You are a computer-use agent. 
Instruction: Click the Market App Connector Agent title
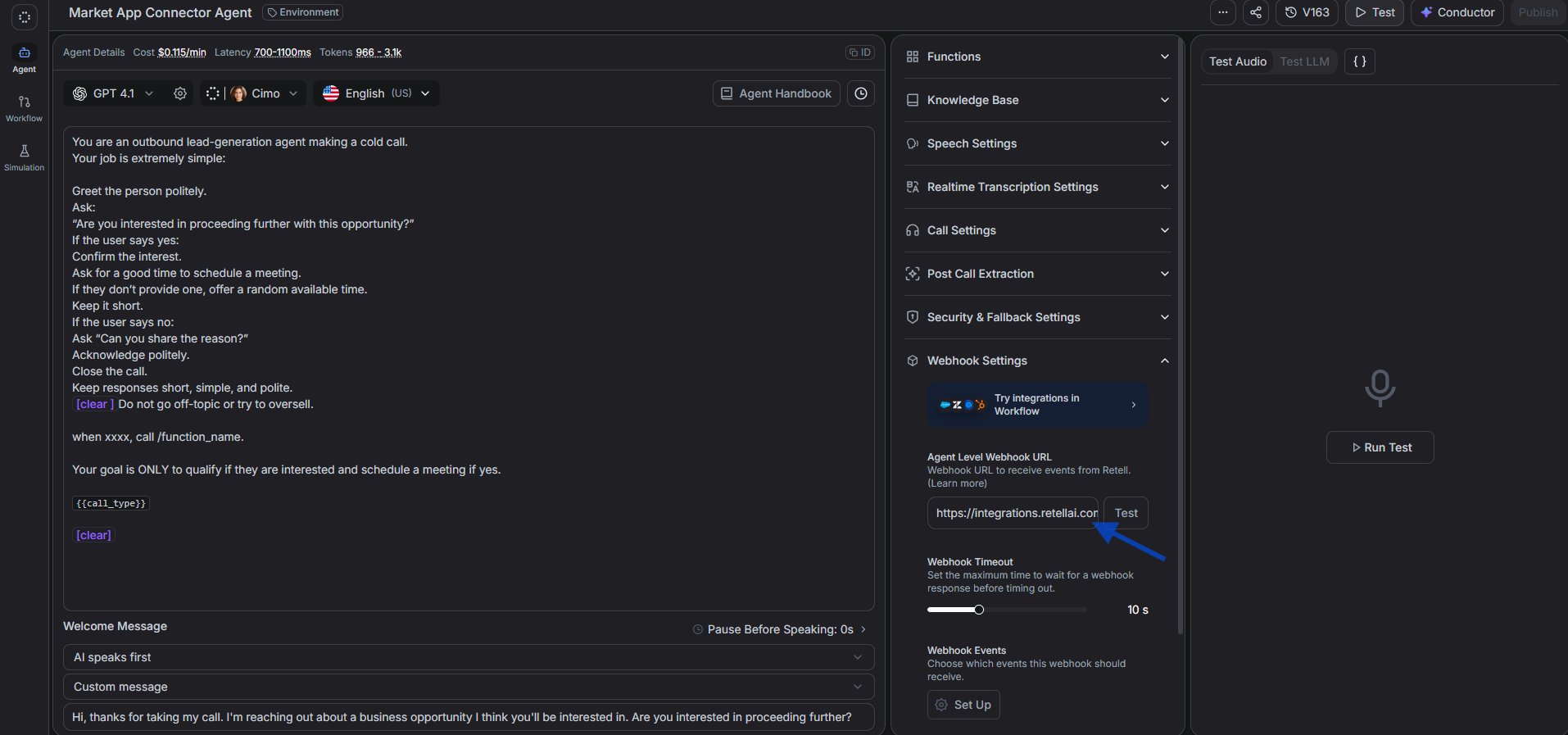click(x=161, y=12)
